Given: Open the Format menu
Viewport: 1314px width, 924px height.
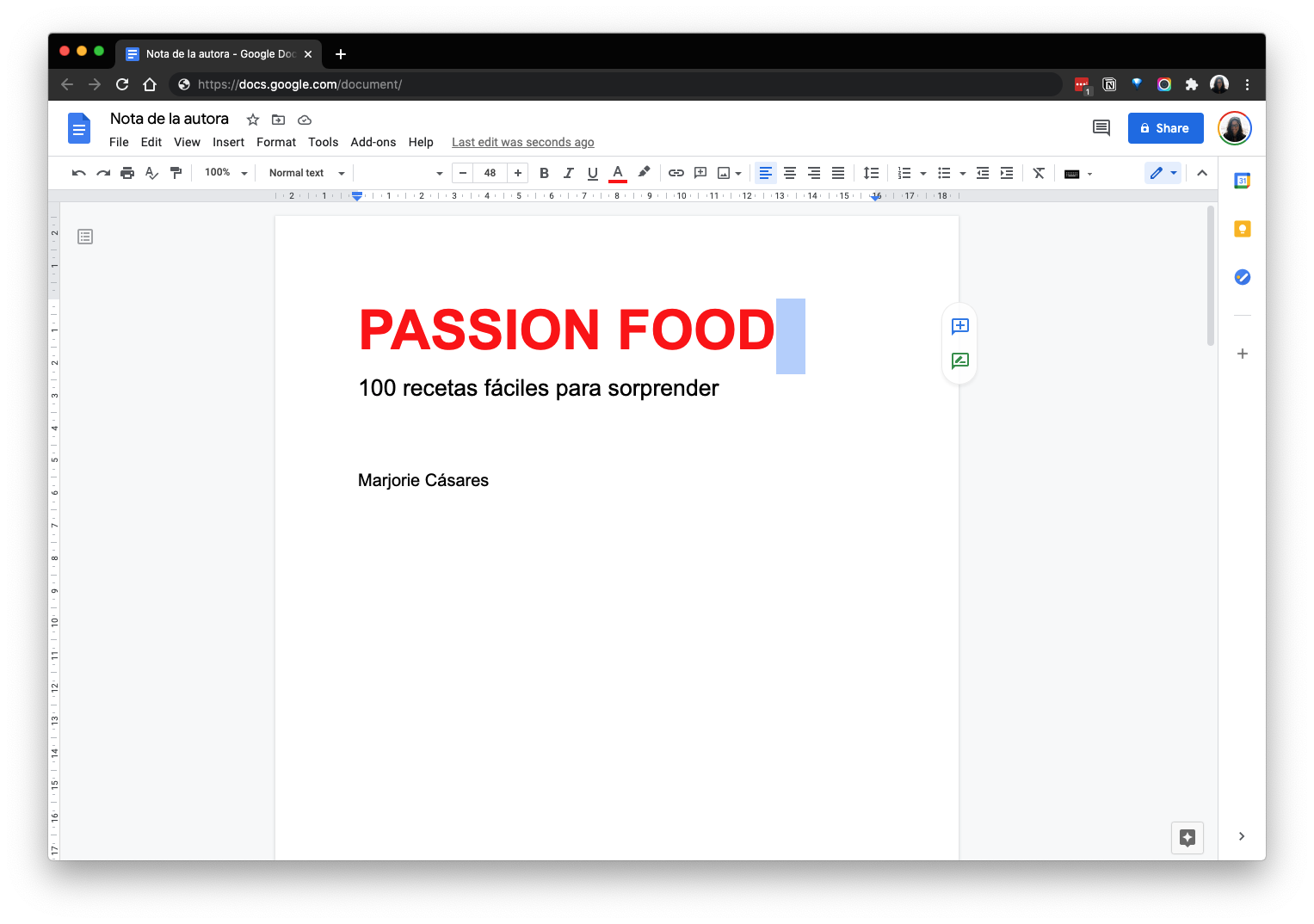Looking at the screenshot, I should tap(275, 142).
